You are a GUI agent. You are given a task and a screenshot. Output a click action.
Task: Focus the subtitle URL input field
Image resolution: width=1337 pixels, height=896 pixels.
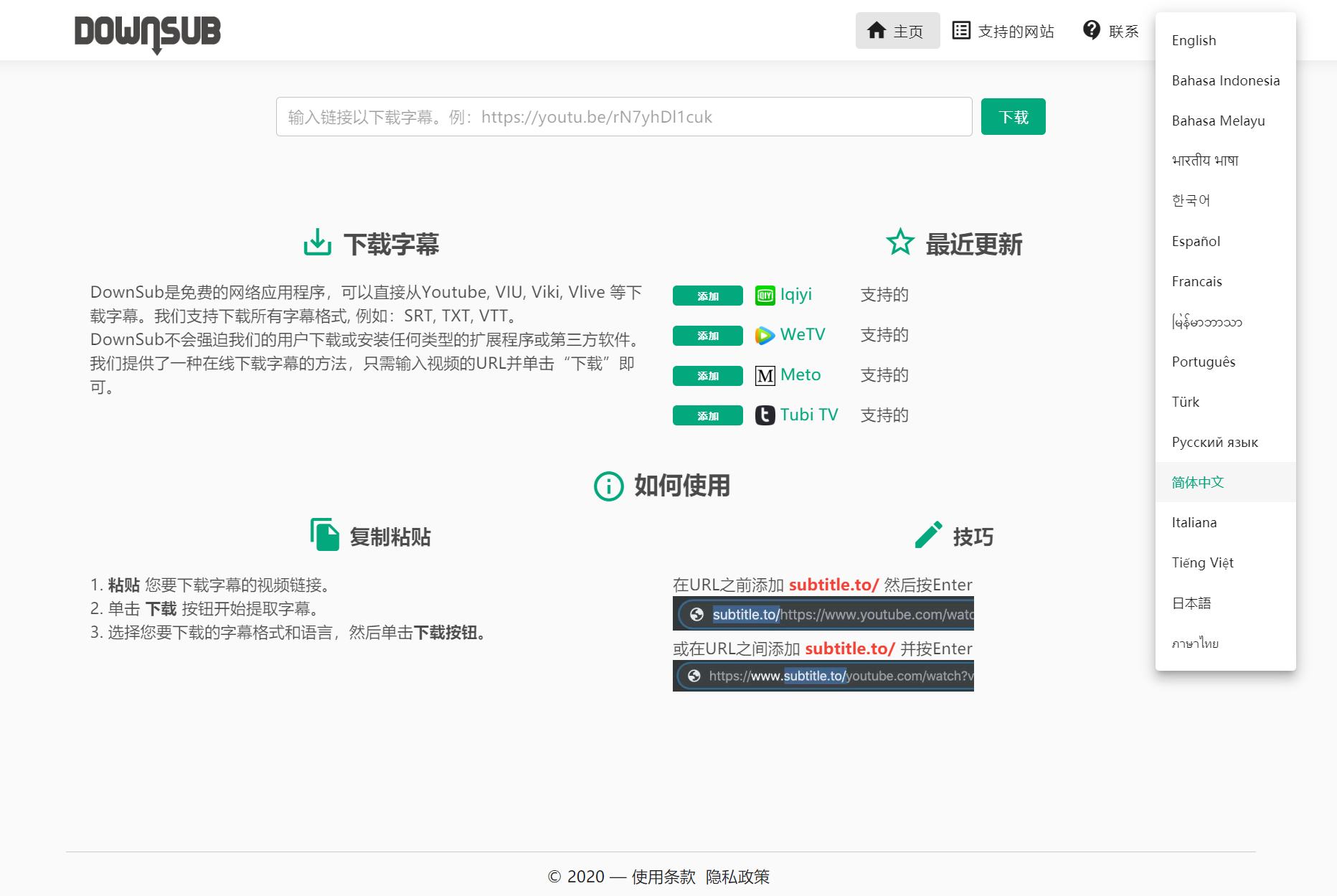click(x=624, y=117)
